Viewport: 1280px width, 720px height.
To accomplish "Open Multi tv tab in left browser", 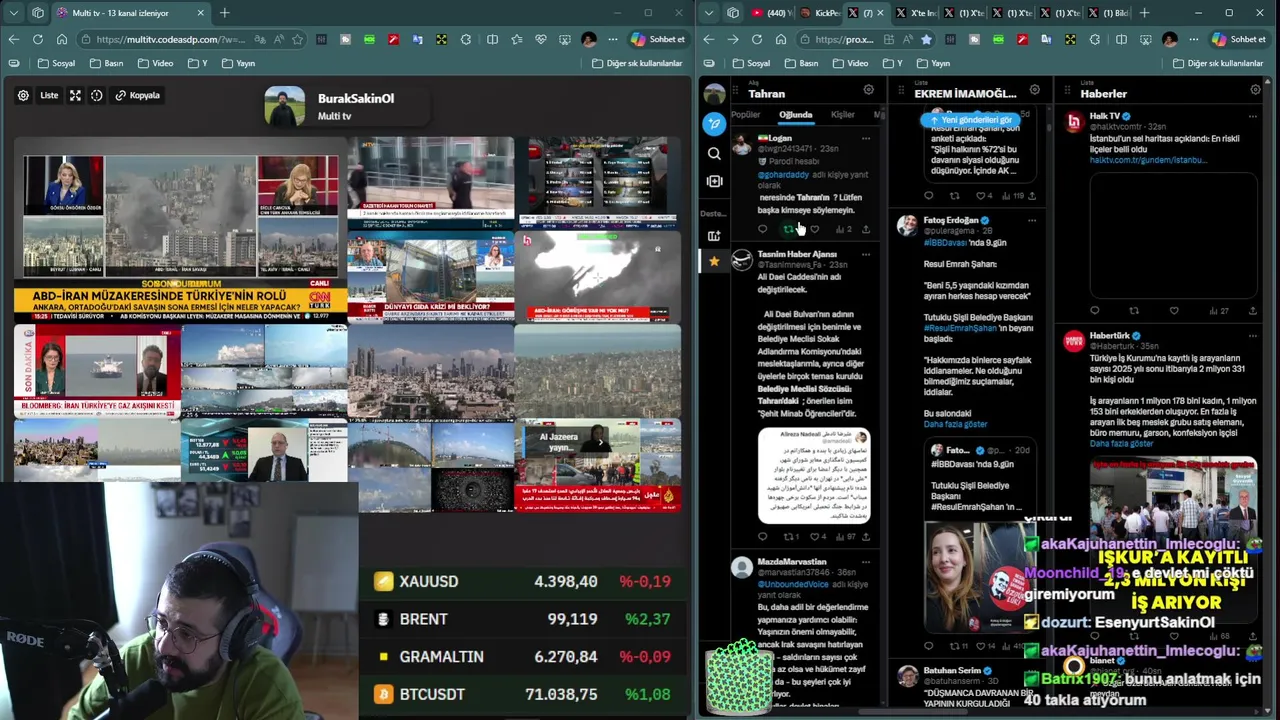I will tap(130, 13).
